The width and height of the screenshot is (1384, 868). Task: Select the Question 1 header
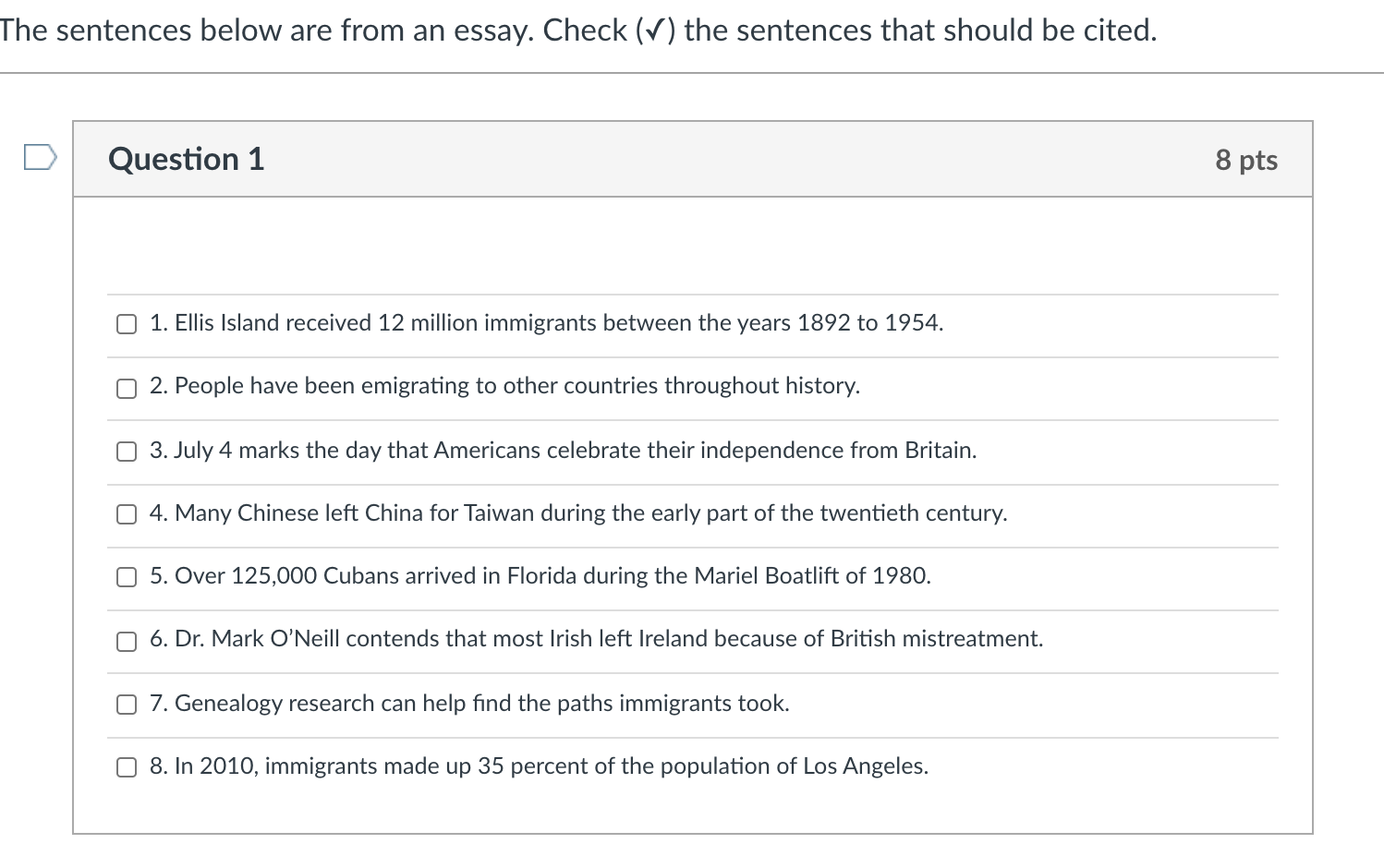[186, 159]
